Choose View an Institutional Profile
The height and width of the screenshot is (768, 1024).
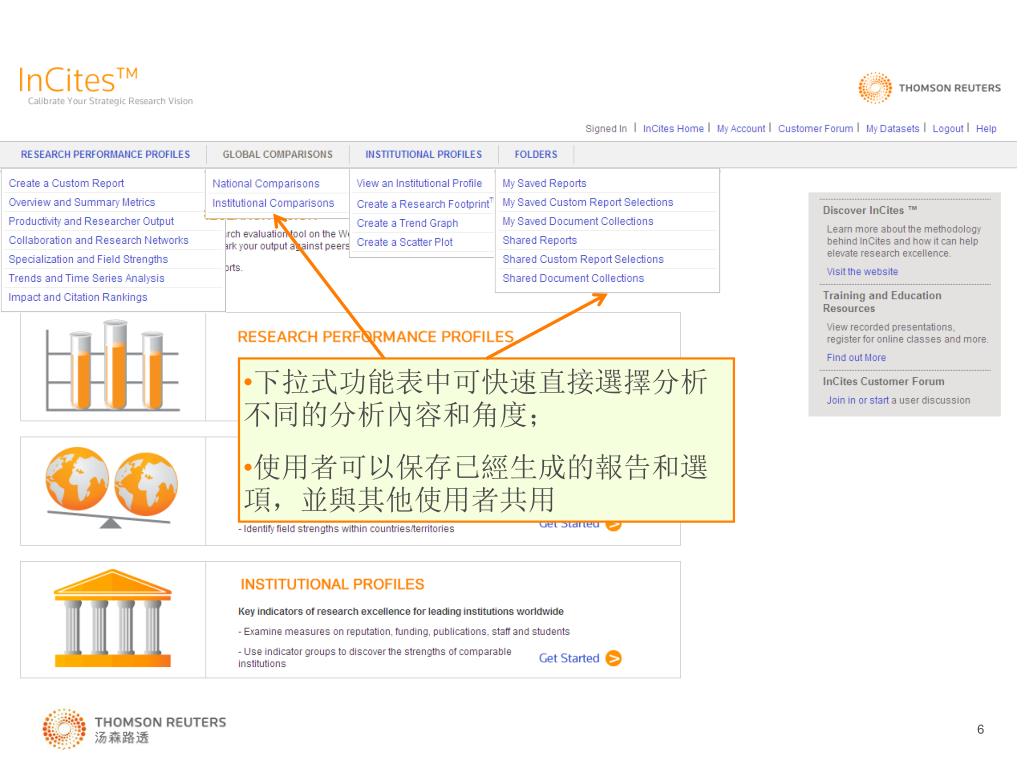click(x=419, y=184)
